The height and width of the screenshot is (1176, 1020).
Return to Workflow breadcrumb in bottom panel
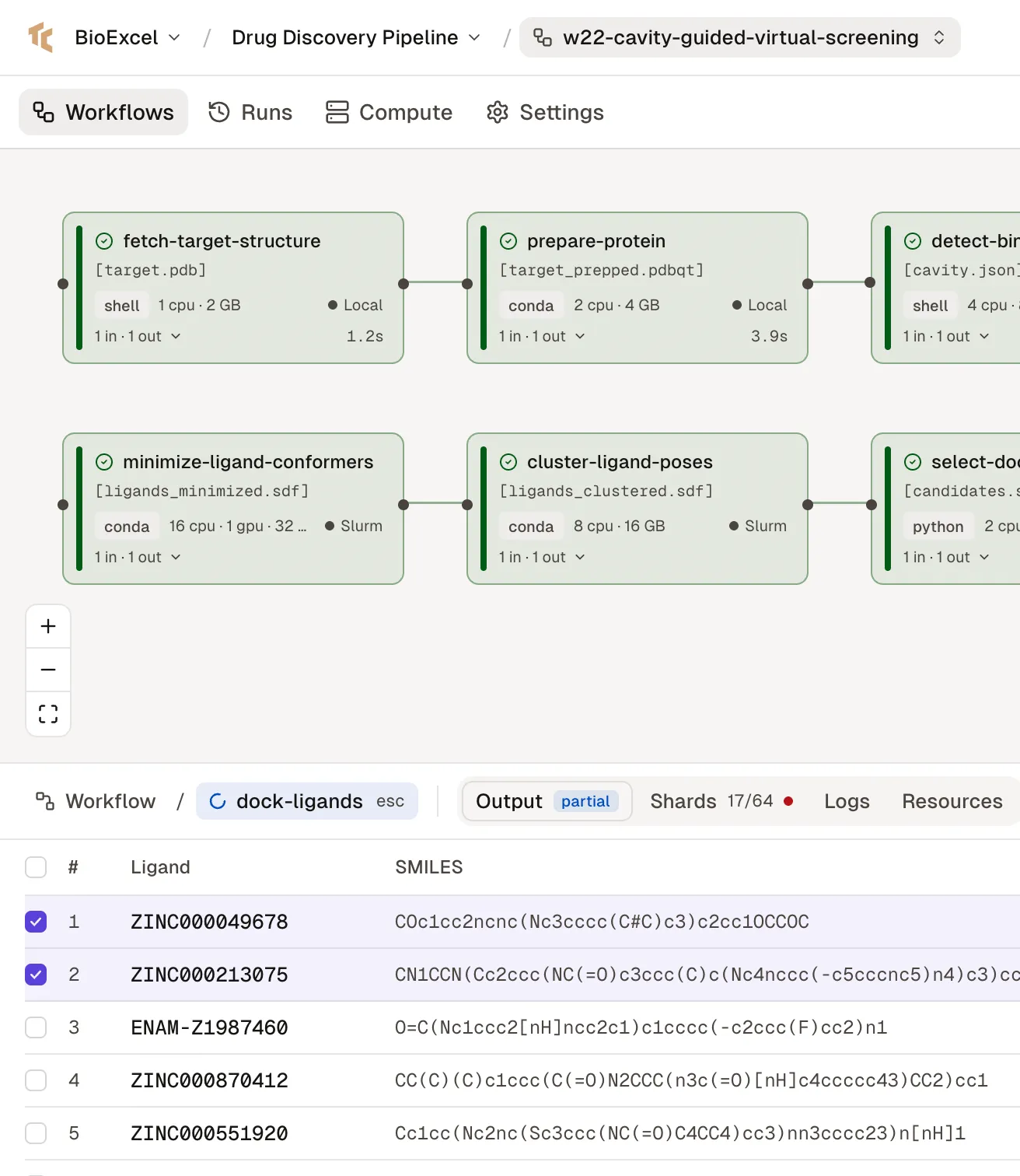tap(96, 801)
